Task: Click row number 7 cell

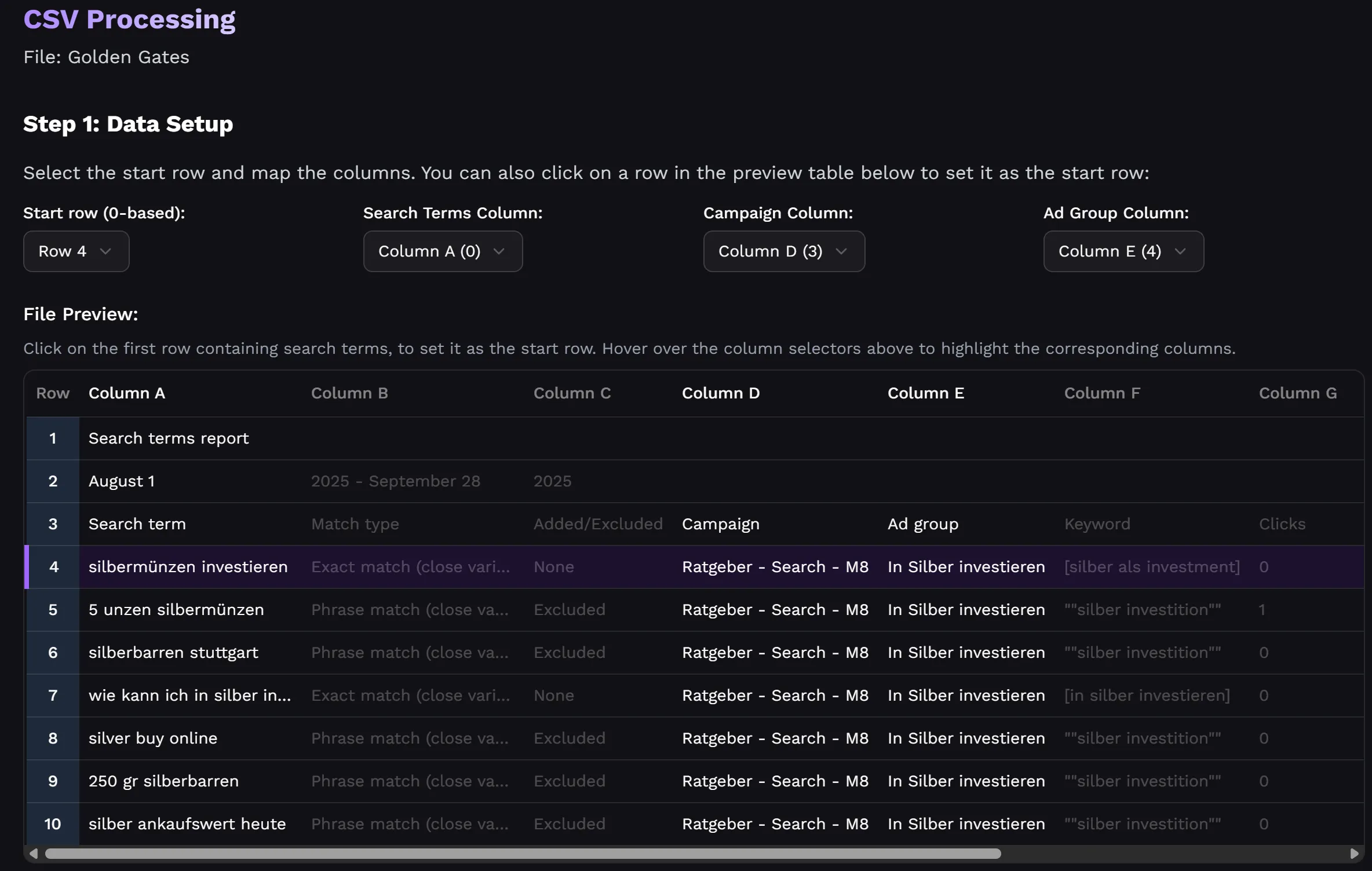Action: point(53,696)
